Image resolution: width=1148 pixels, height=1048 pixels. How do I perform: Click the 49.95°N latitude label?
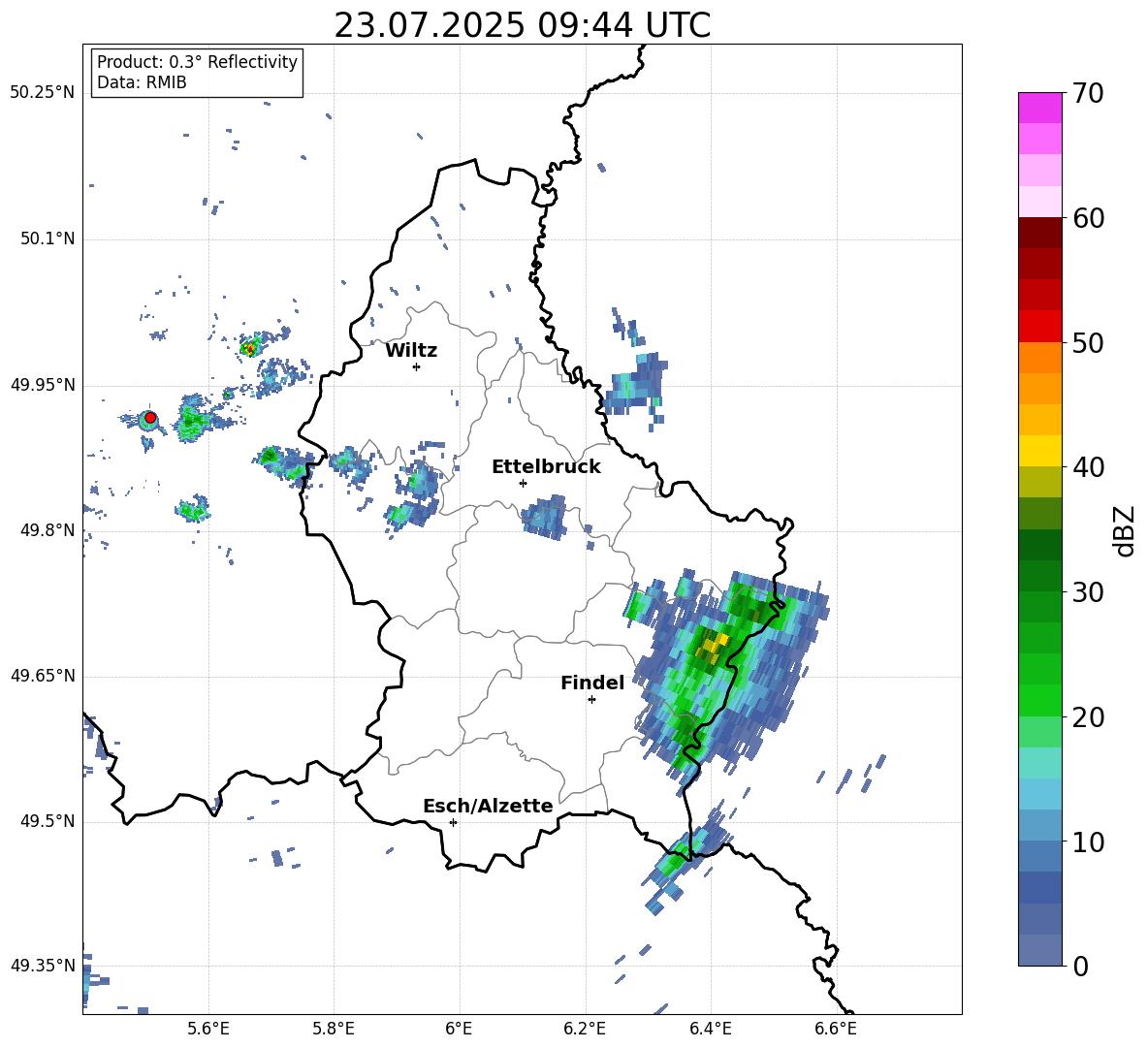(x=43, y=385)
